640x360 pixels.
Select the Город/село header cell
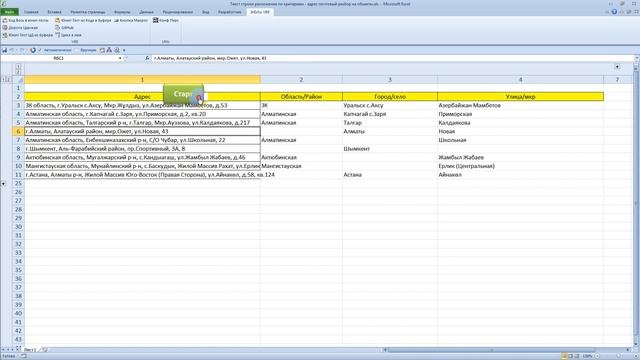pos(390,97)
